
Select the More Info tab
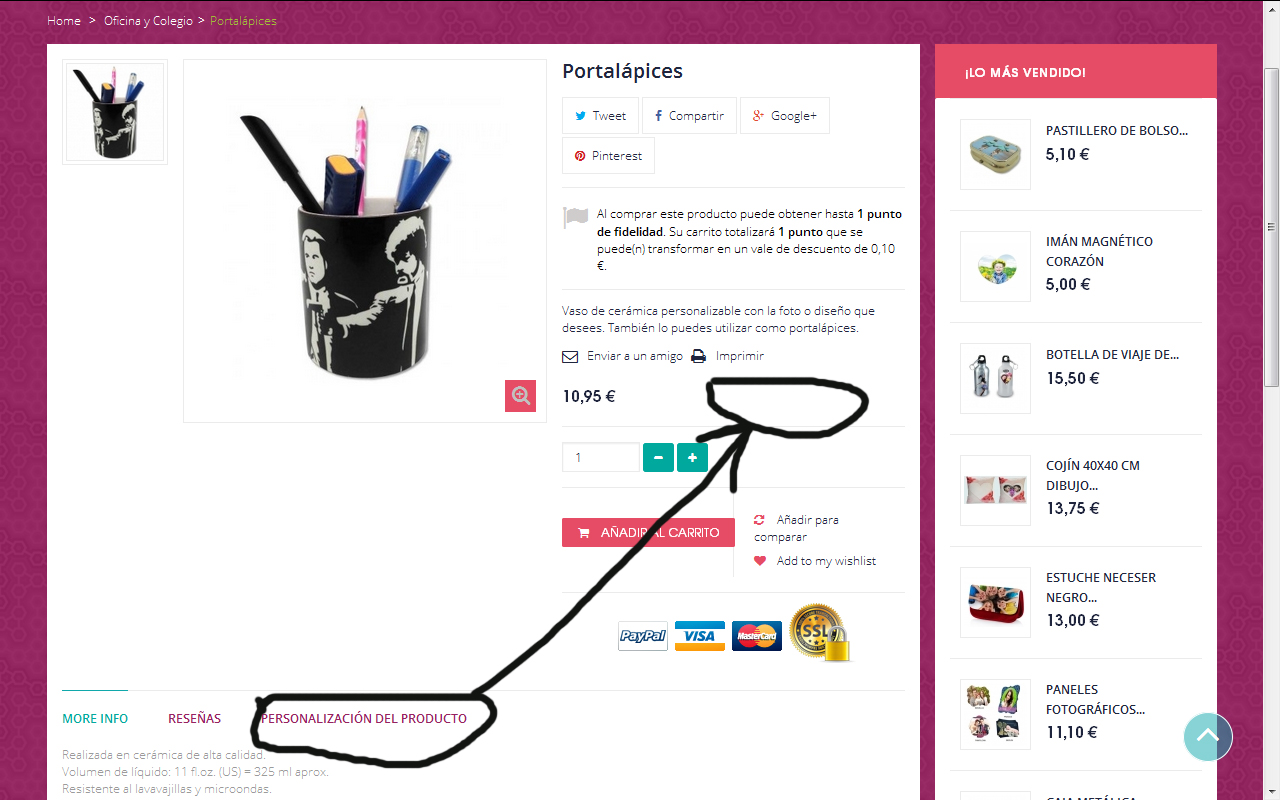95,719
